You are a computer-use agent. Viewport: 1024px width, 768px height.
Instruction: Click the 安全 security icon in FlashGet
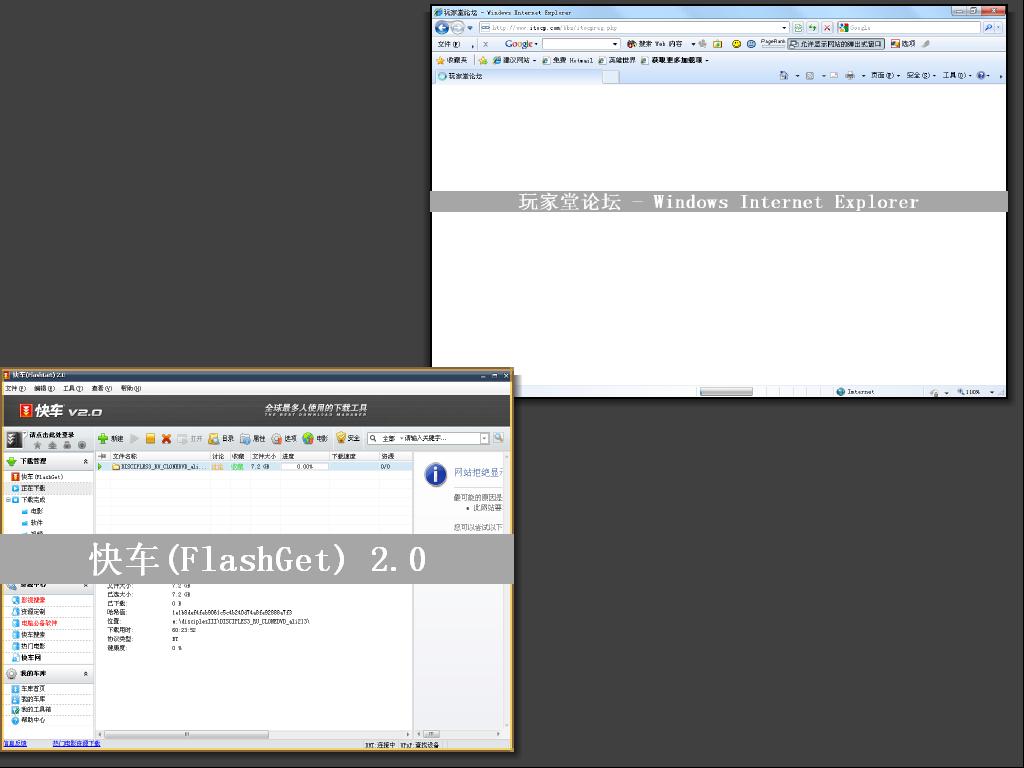click(341, 438)
